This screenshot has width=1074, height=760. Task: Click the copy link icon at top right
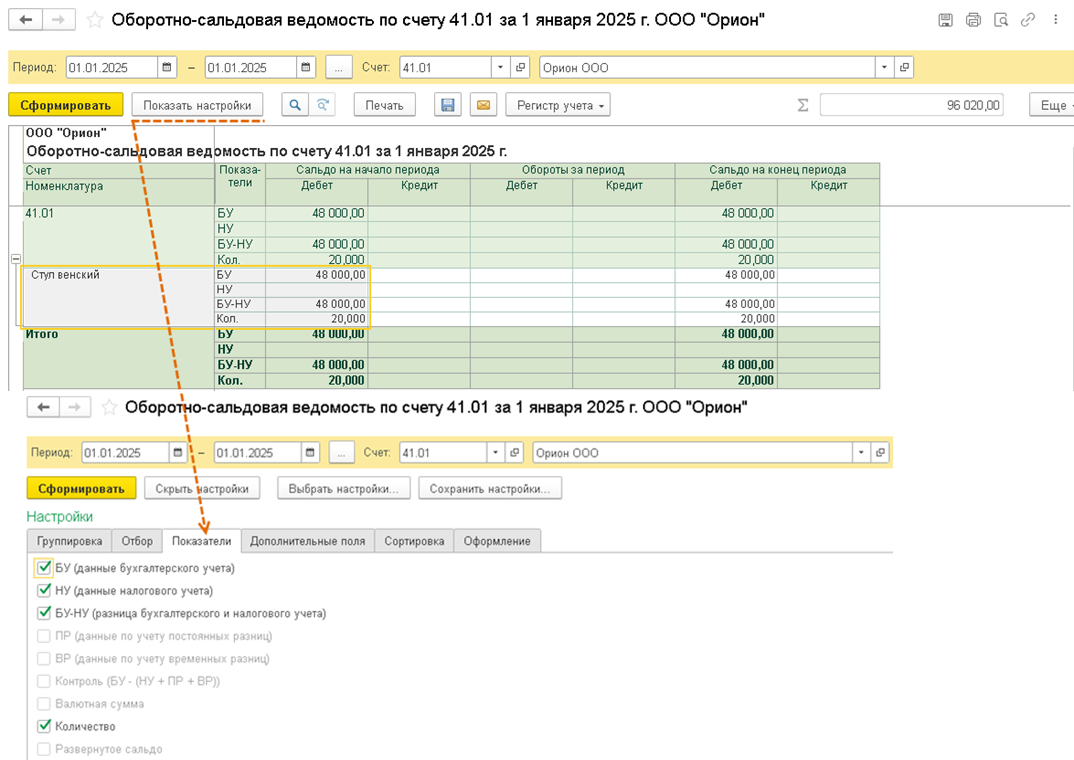click(x=1027, y=20)
